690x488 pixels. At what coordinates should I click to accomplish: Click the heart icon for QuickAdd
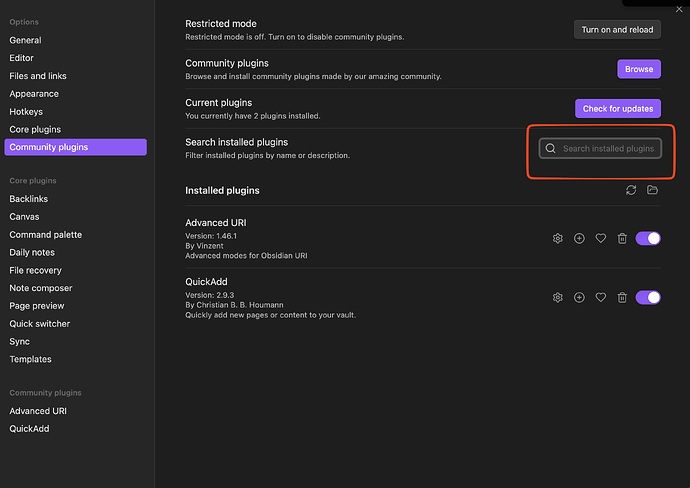601,297
